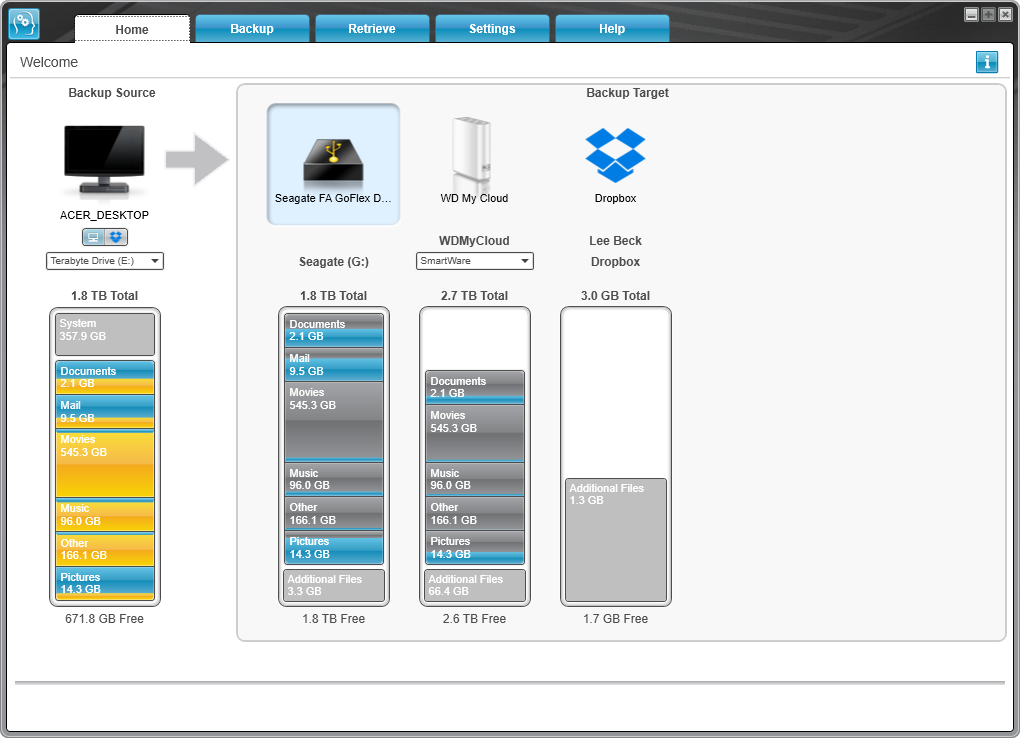
Task: Switch to the Home tab
Action: [132, 29]
